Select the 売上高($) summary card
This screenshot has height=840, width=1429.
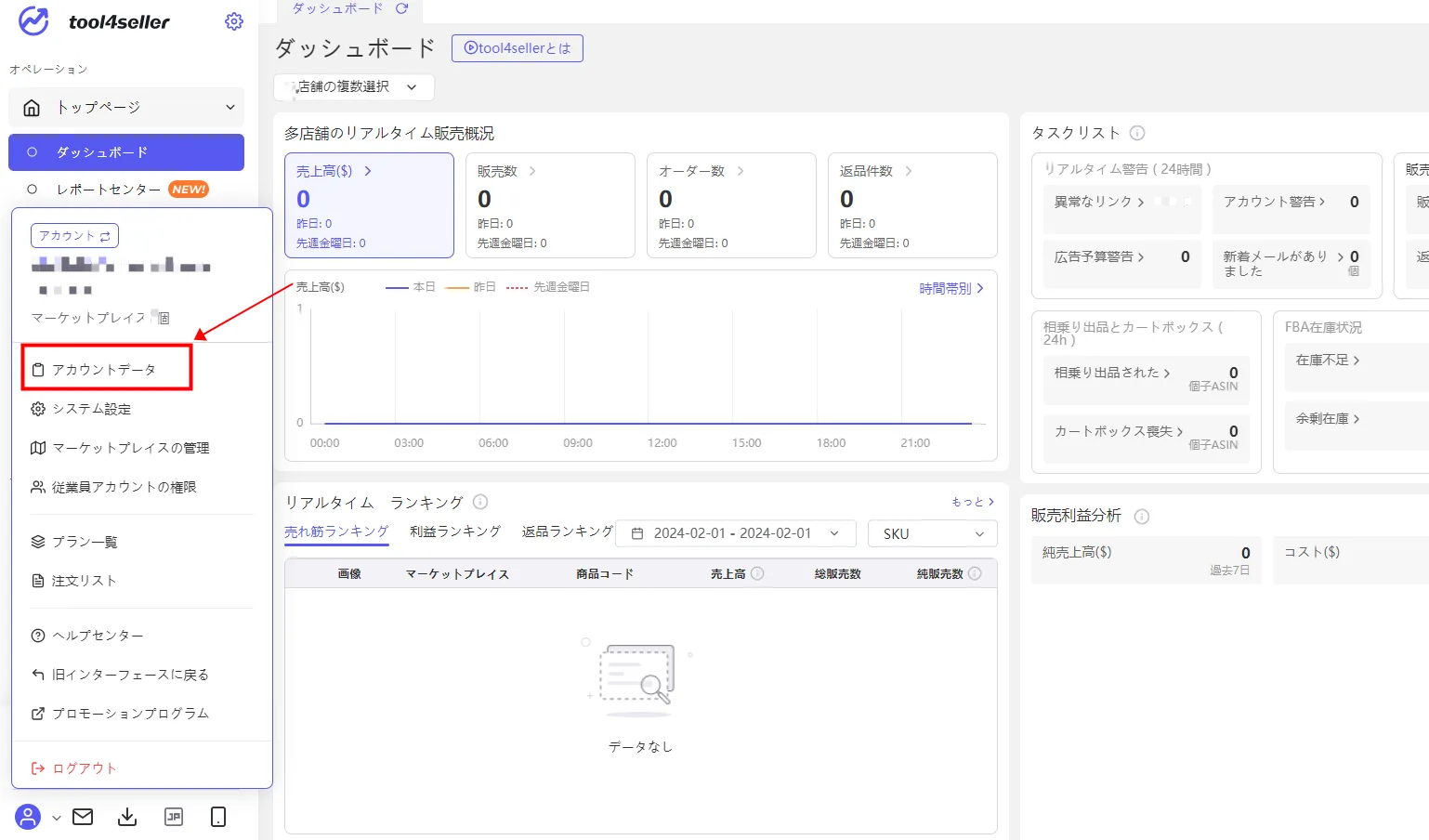coord(369,205)
